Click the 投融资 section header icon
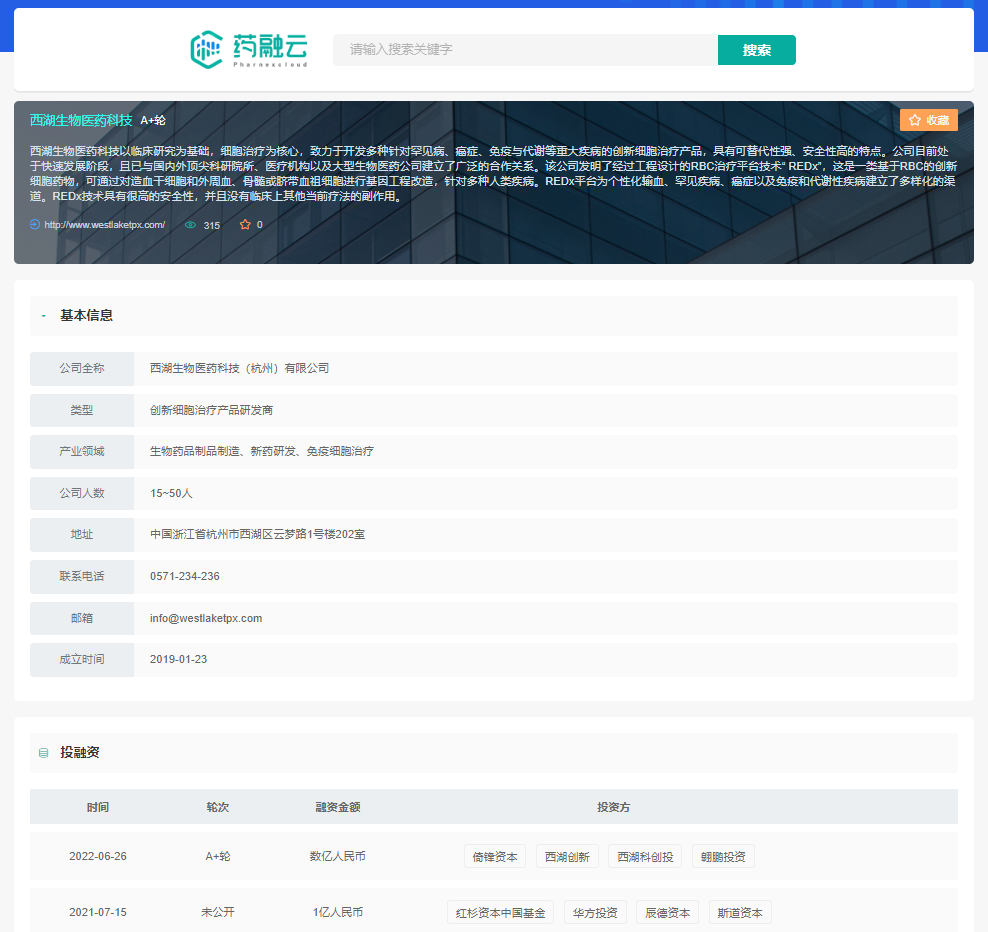Viewport: 988px width, 932px height. 43,753
